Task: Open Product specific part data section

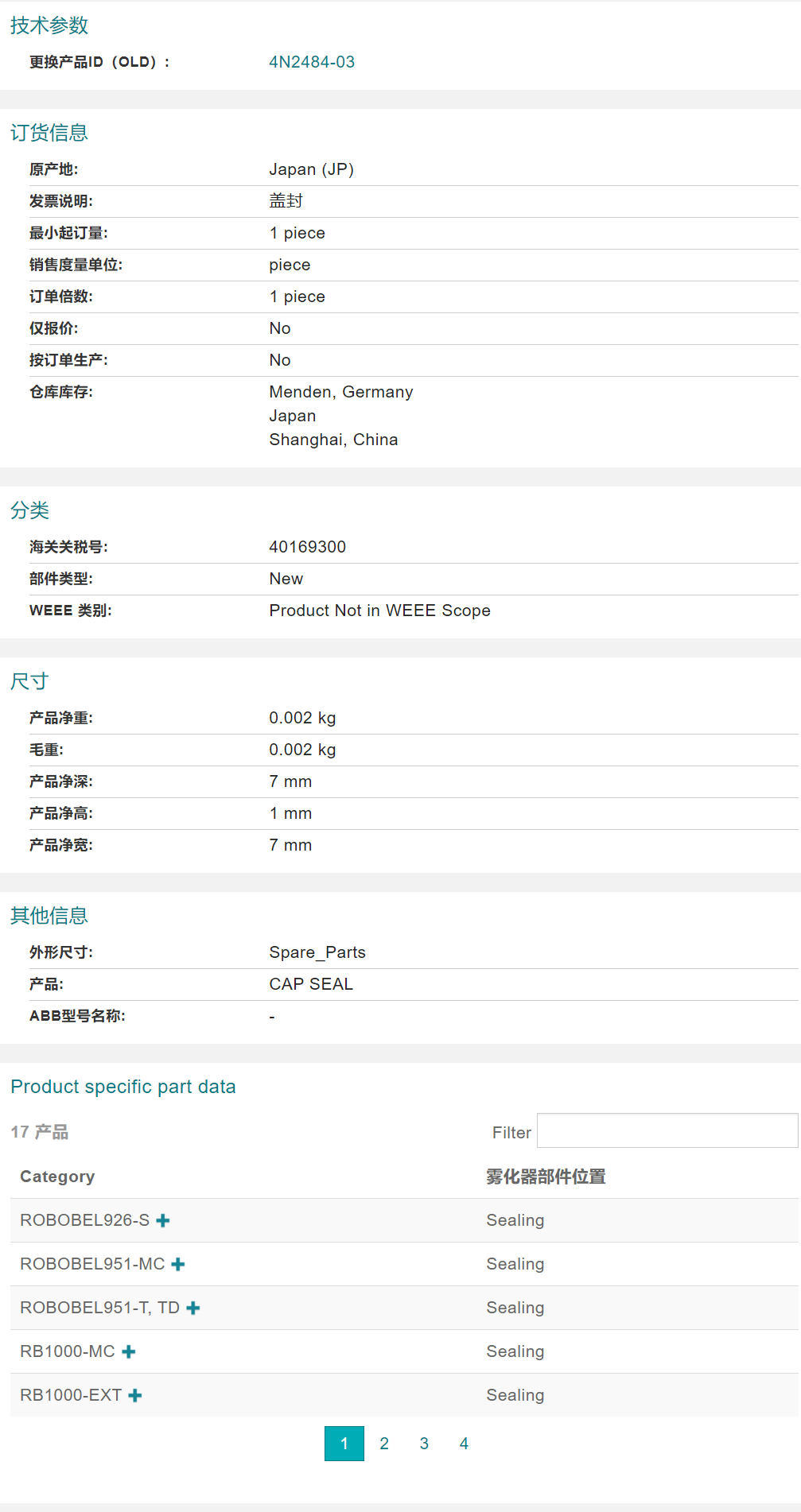Action: click(x=123, y=1086)
